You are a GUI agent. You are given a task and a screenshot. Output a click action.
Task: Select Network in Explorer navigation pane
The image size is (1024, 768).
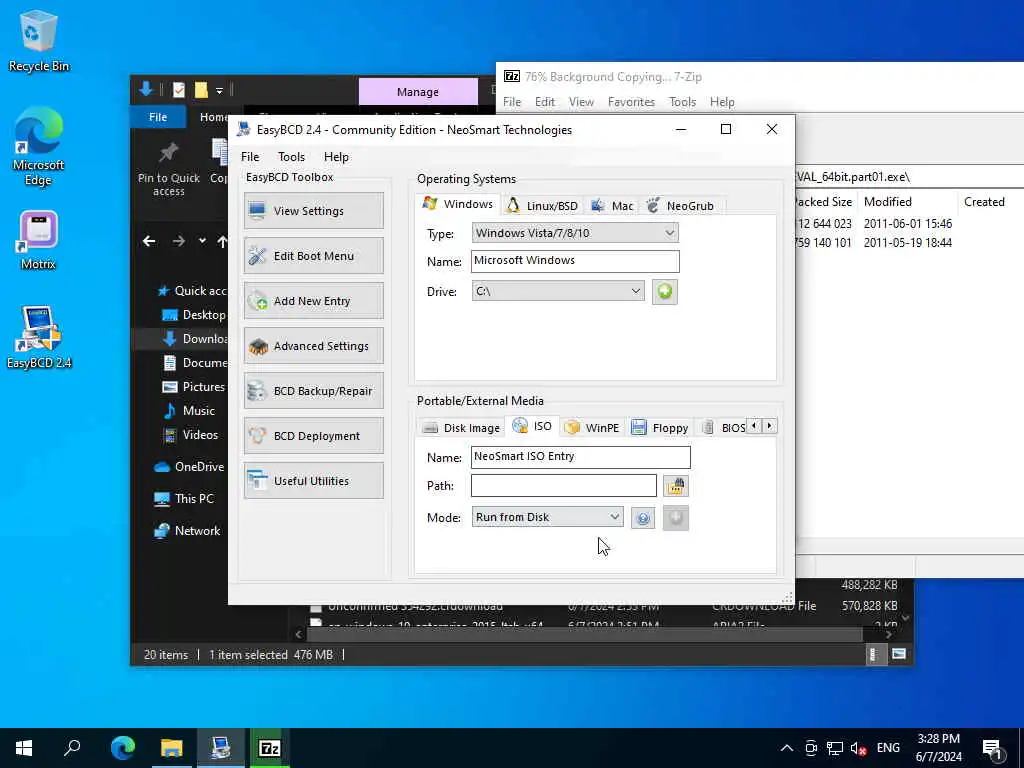point(187,531)
